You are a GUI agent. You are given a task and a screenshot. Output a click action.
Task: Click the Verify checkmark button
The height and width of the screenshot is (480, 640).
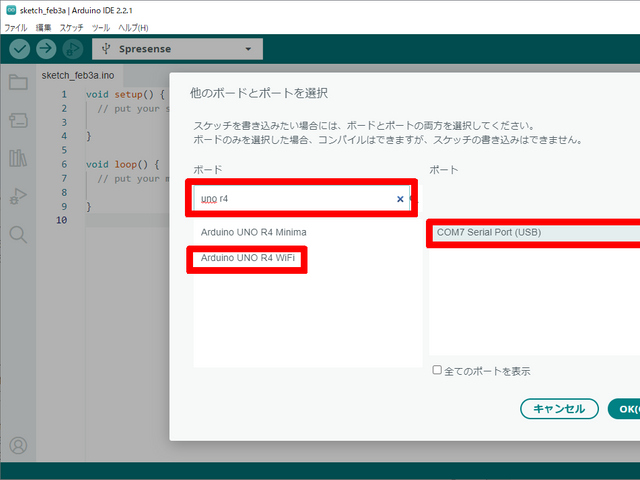pyautogui.click(x=19, y=49)
